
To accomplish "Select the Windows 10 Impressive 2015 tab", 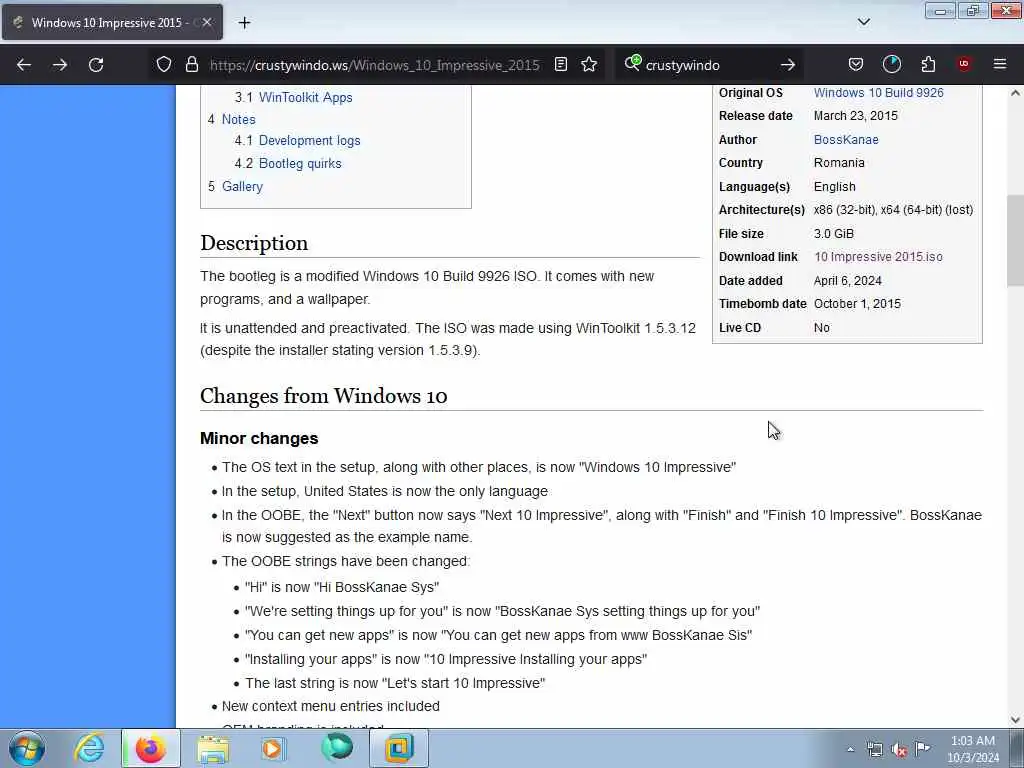I will click(112, 22).
